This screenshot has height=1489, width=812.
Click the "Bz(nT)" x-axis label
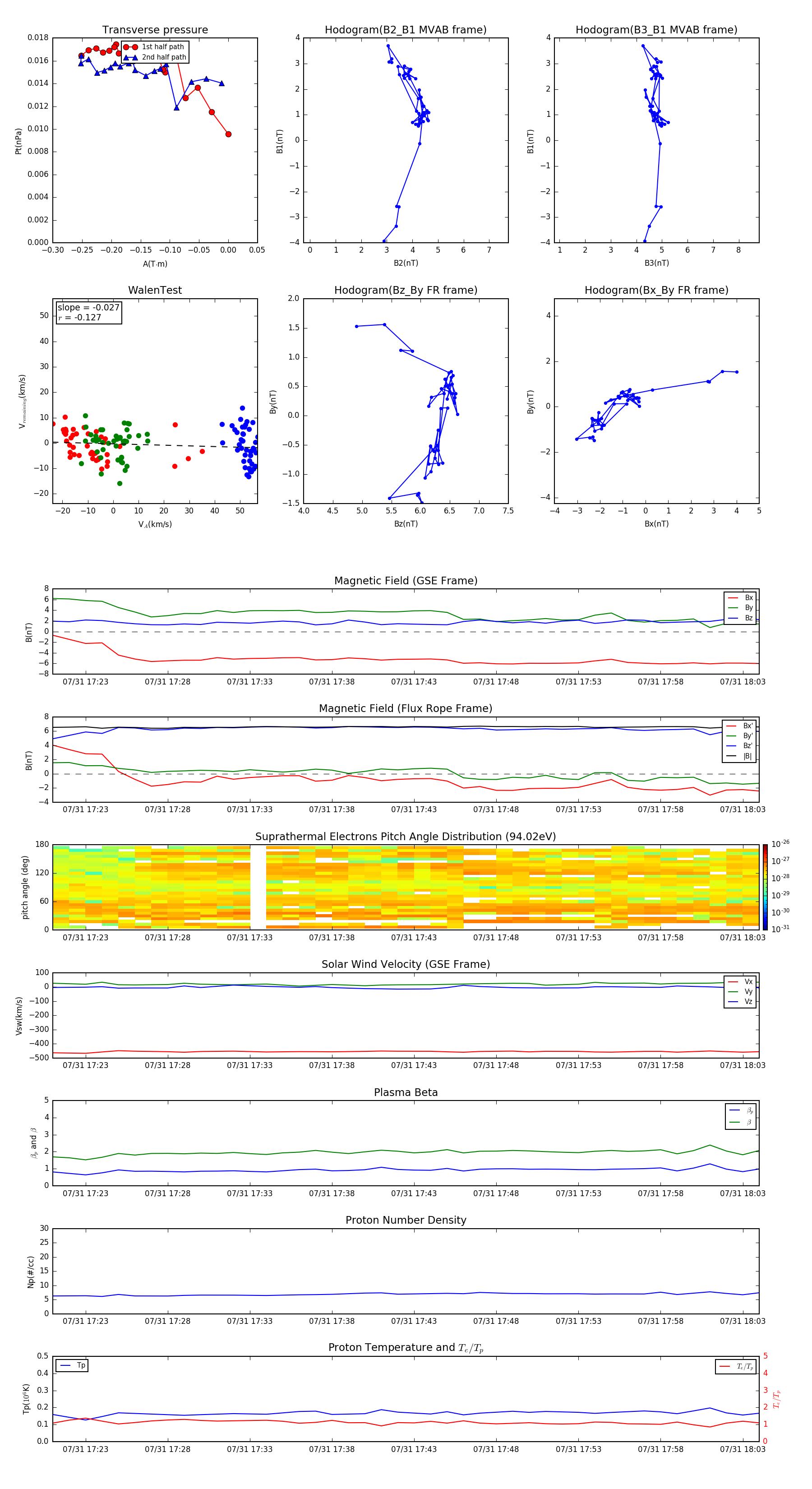click(x=406, y=524)
